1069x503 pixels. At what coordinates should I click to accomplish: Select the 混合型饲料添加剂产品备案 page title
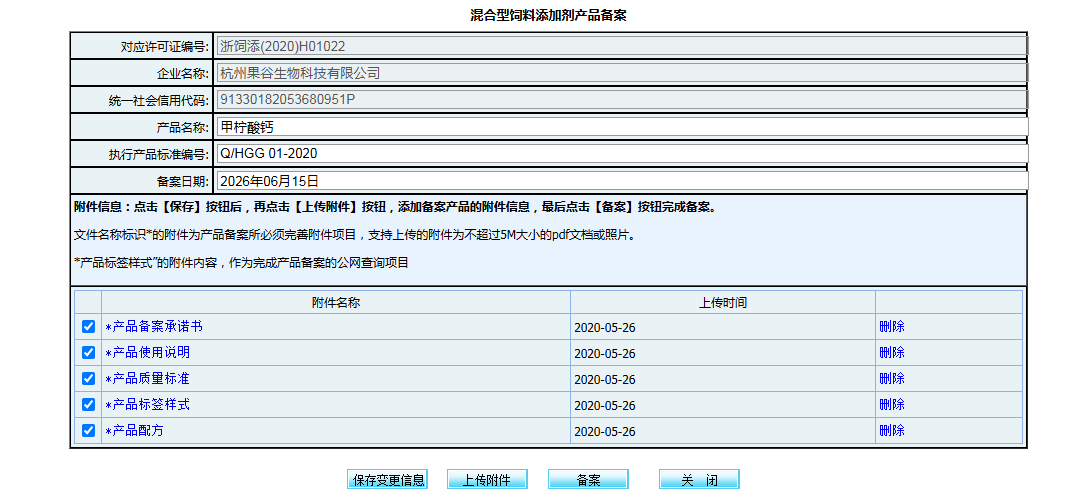548,15
